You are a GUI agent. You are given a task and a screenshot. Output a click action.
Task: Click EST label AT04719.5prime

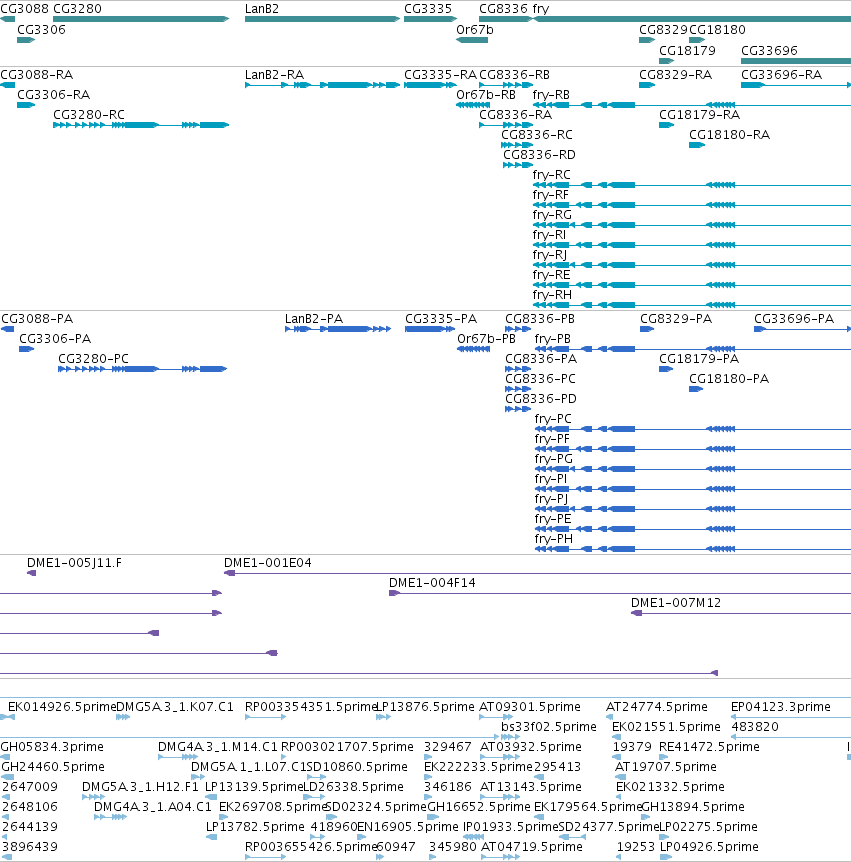[x=532, y=847]
